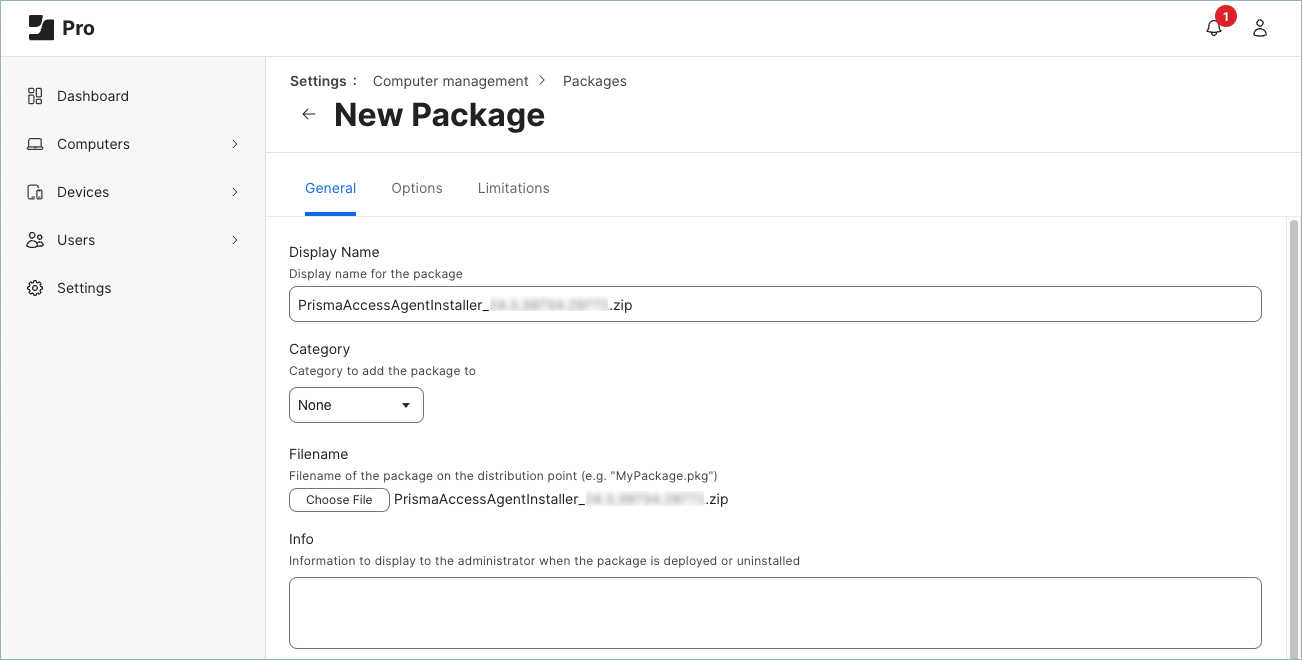Expand the Users sidebar submenu chevron
This screenshot has width=1302, height=660.
(235, 240)
